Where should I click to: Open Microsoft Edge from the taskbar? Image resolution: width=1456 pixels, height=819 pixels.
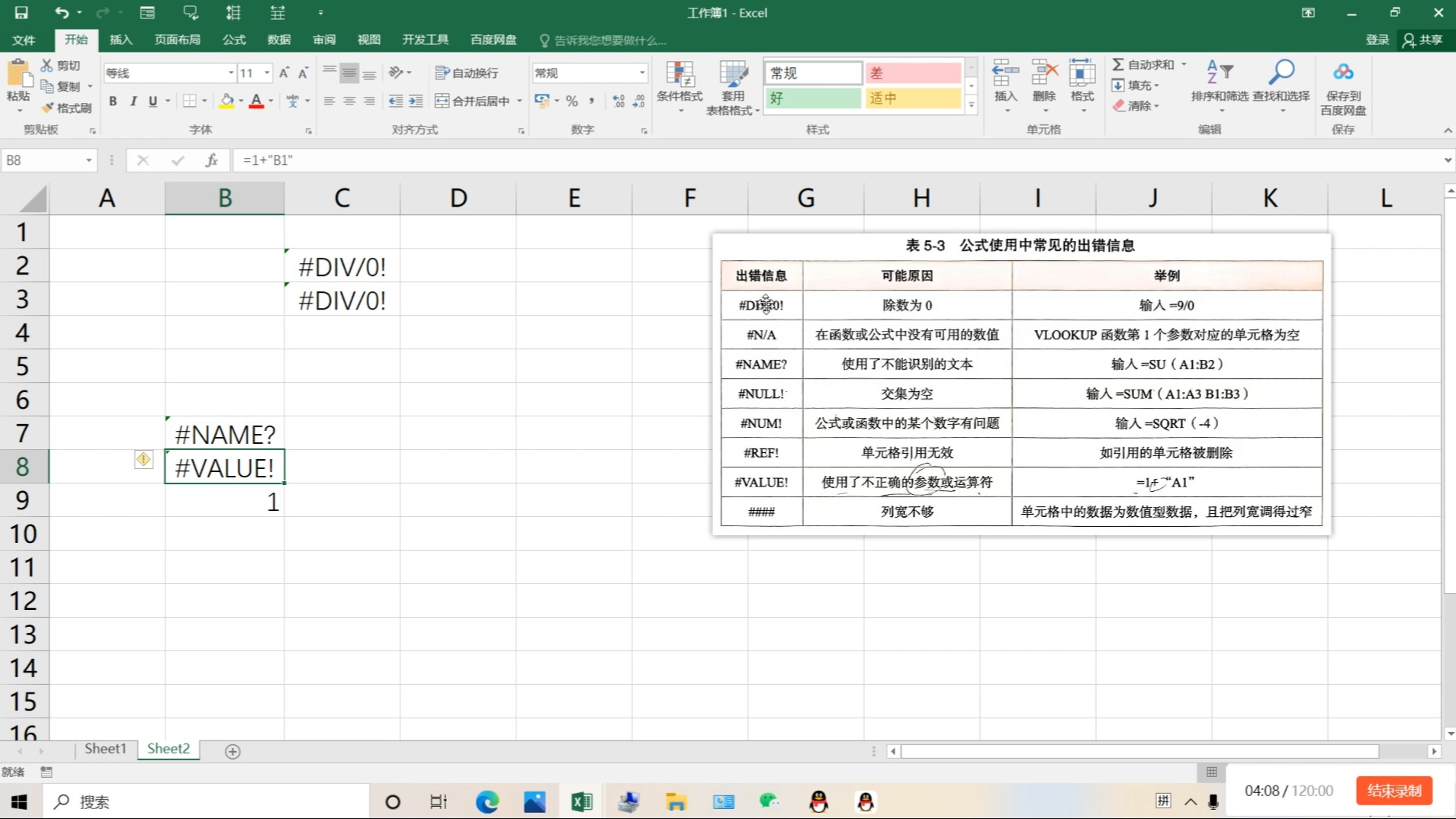tap(487, 801)
